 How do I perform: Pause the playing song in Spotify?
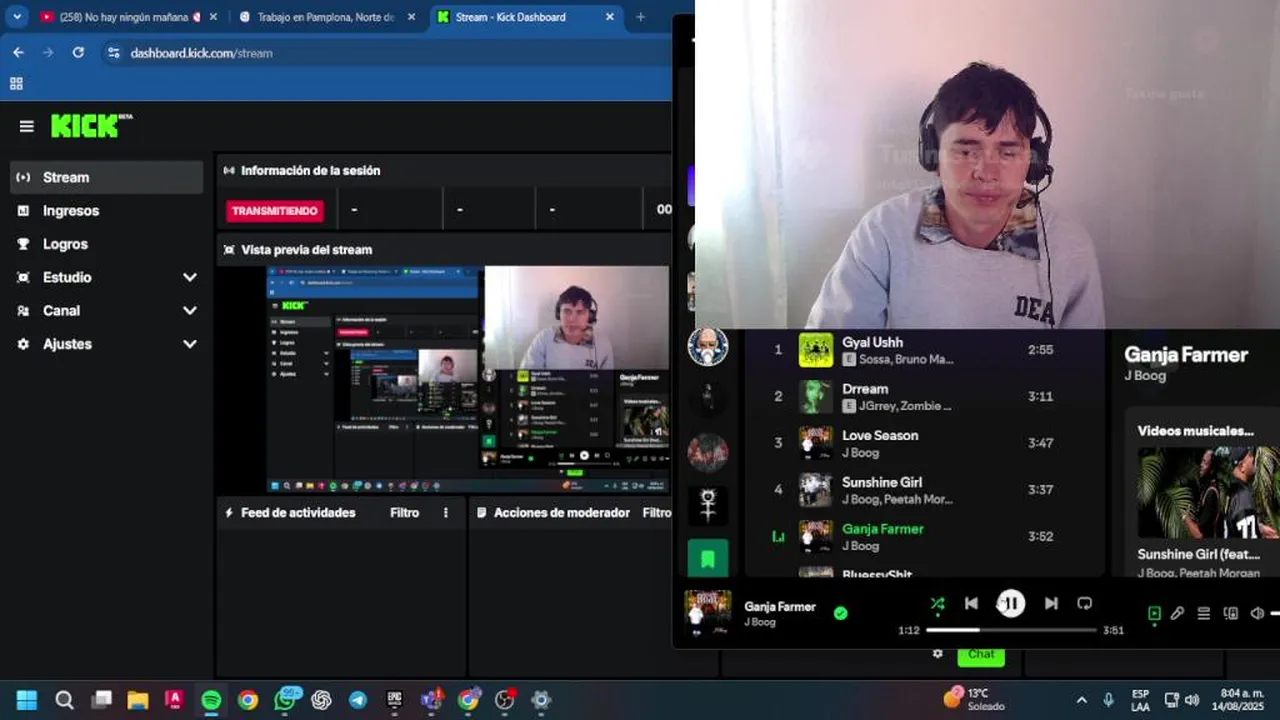tap(1011, 603)
